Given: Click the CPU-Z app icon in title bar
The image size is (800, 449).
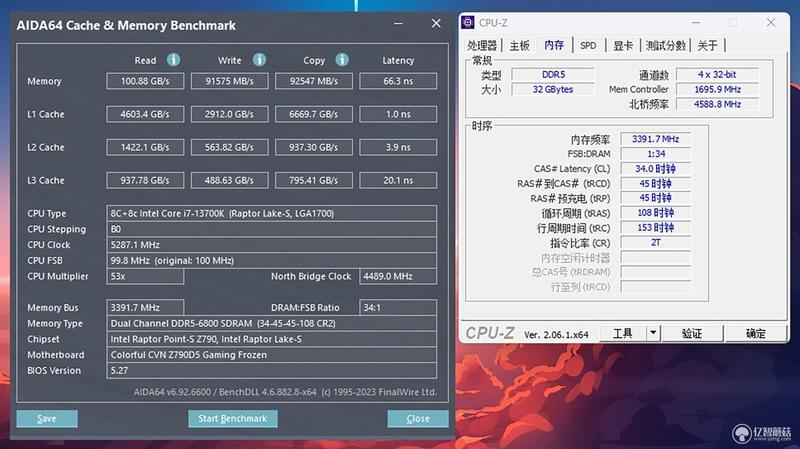Looking at the screenshot, I should tap(468, 22).
